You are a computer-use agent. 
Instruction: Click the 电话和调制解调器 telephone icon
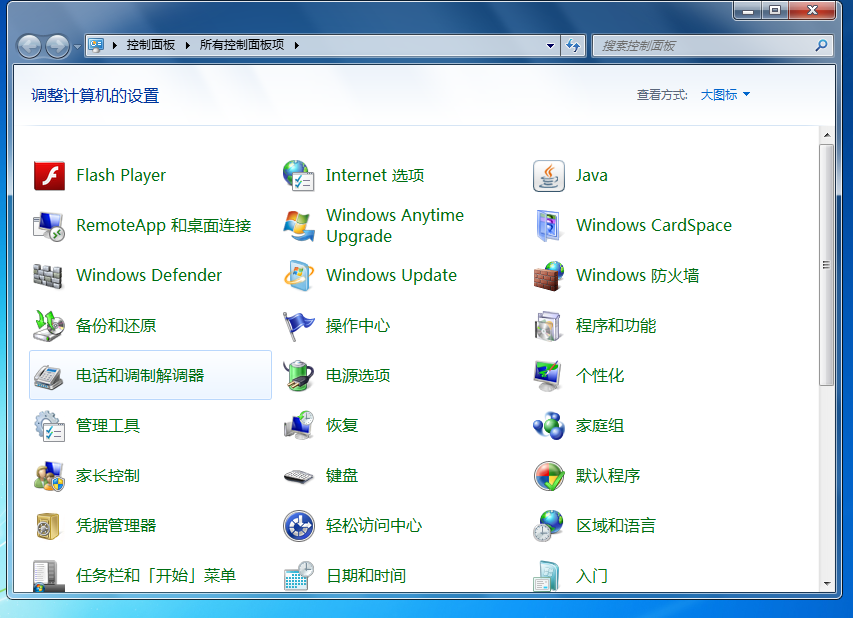coord(48,376)
